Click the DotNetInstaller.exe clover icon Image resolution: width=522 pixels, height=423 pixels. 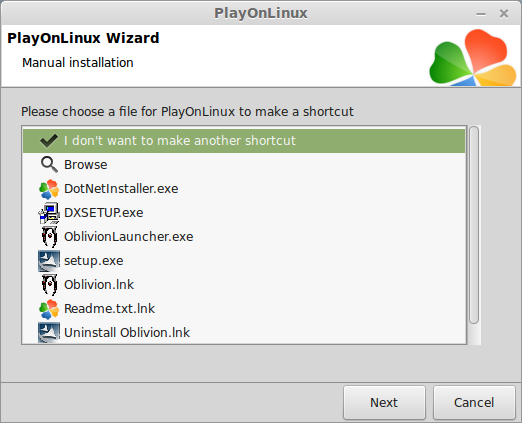(x=49, y=189)
